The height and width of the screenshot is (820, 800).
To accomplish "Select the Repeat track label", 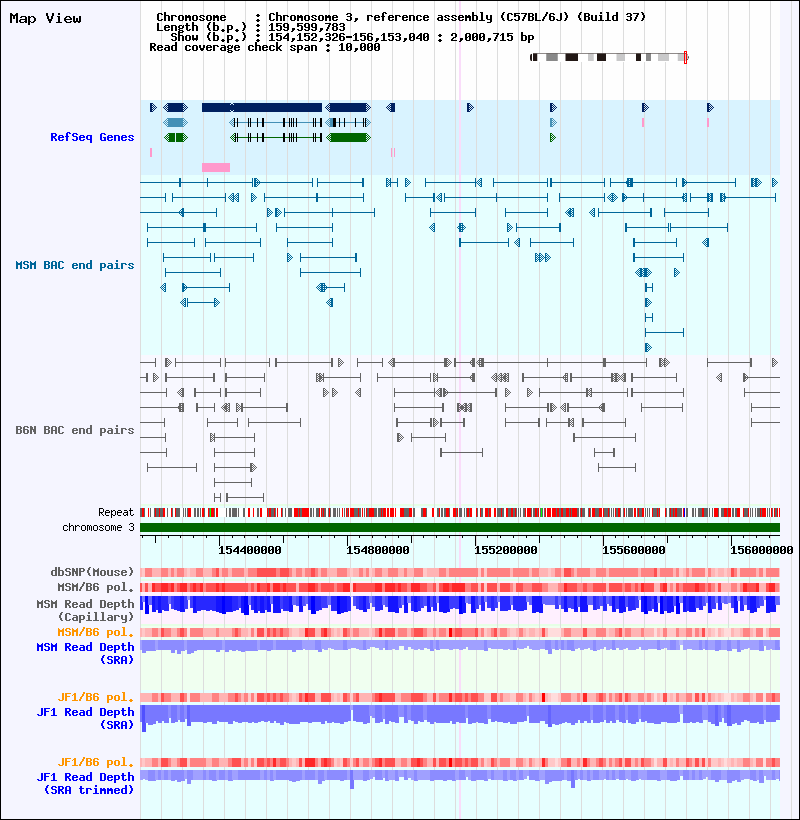I will tap(116, 512).
